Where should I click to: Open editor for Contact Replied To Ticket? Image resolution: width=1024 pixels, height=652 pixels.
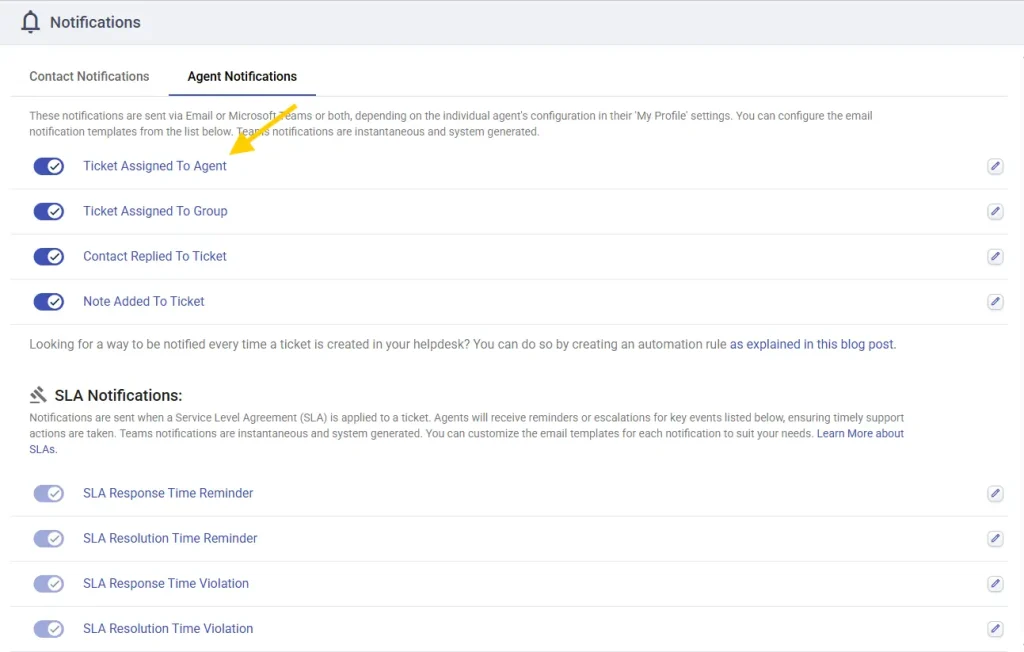(994, 256)
